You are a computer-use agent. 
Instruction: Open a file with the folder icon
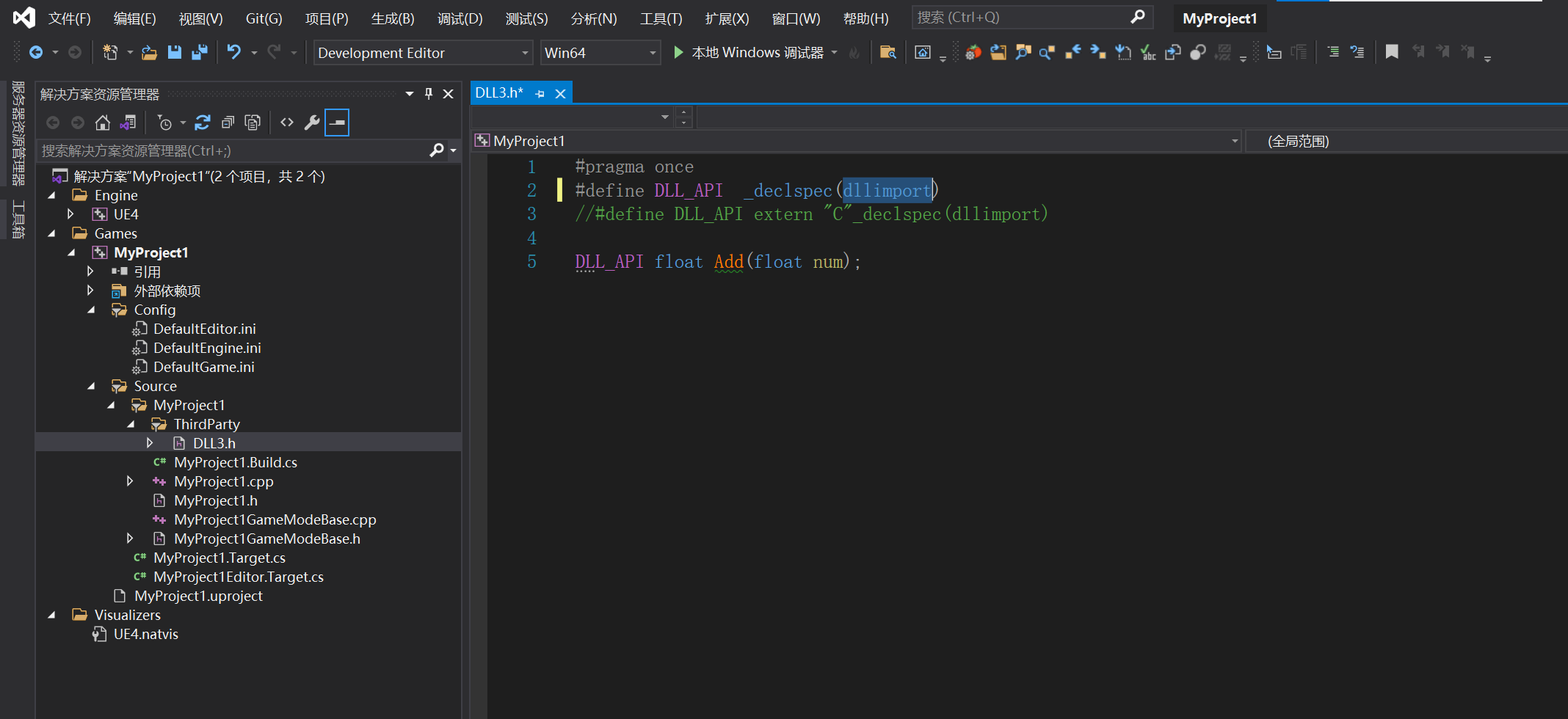149,52
